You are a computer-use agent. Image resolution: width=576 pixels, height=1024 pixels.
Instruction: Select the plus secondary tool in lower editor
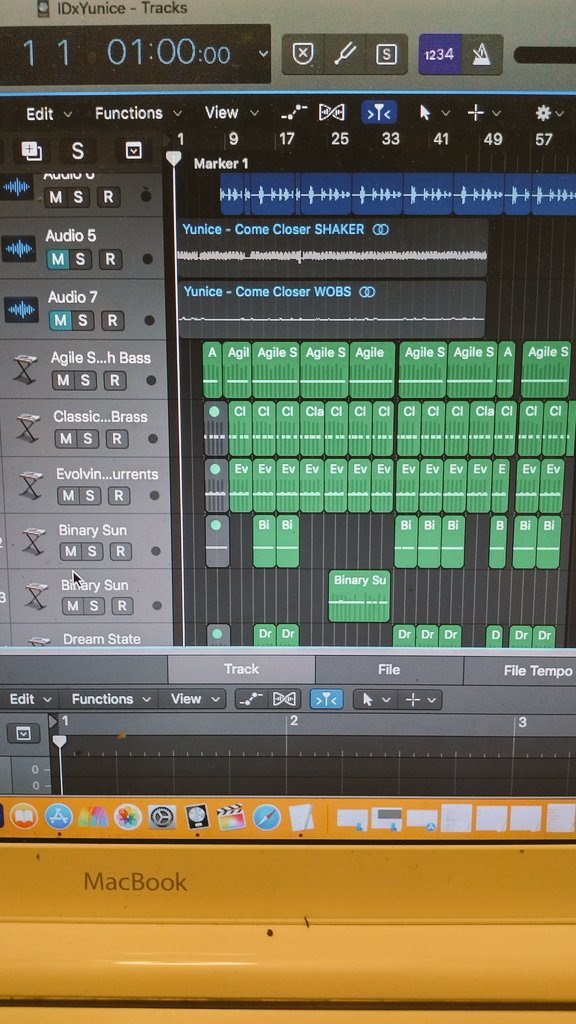413,700
